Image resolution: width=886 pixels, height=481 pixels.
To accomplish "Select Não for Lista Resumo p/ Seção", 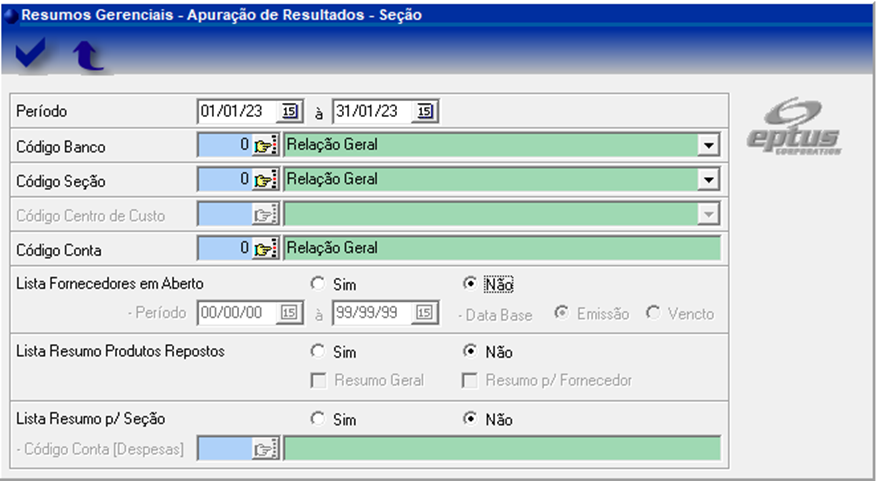I will click(x=469, y=420).
